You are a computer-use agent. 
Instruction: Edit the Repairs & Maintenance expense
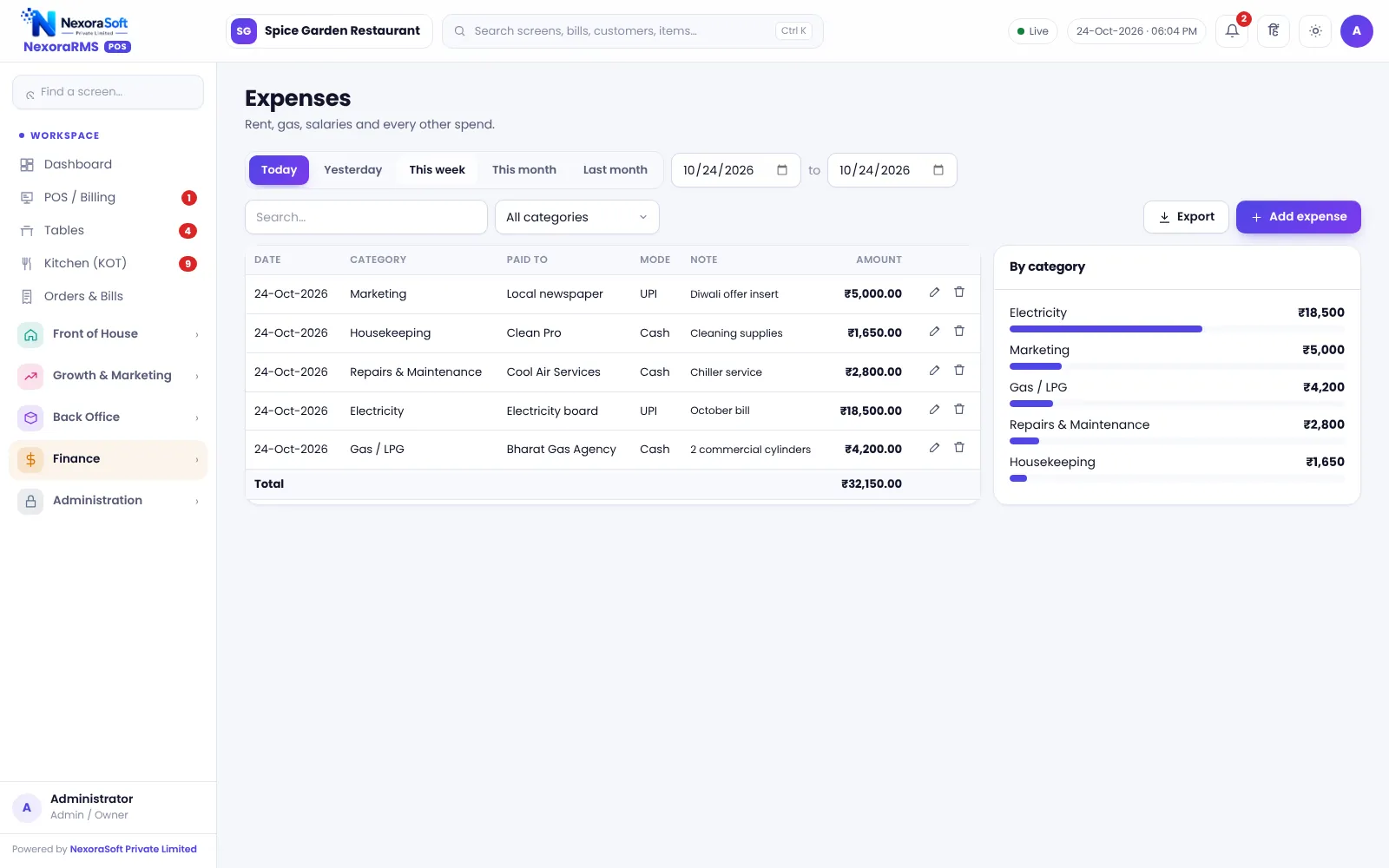click(x=934, y=371)
